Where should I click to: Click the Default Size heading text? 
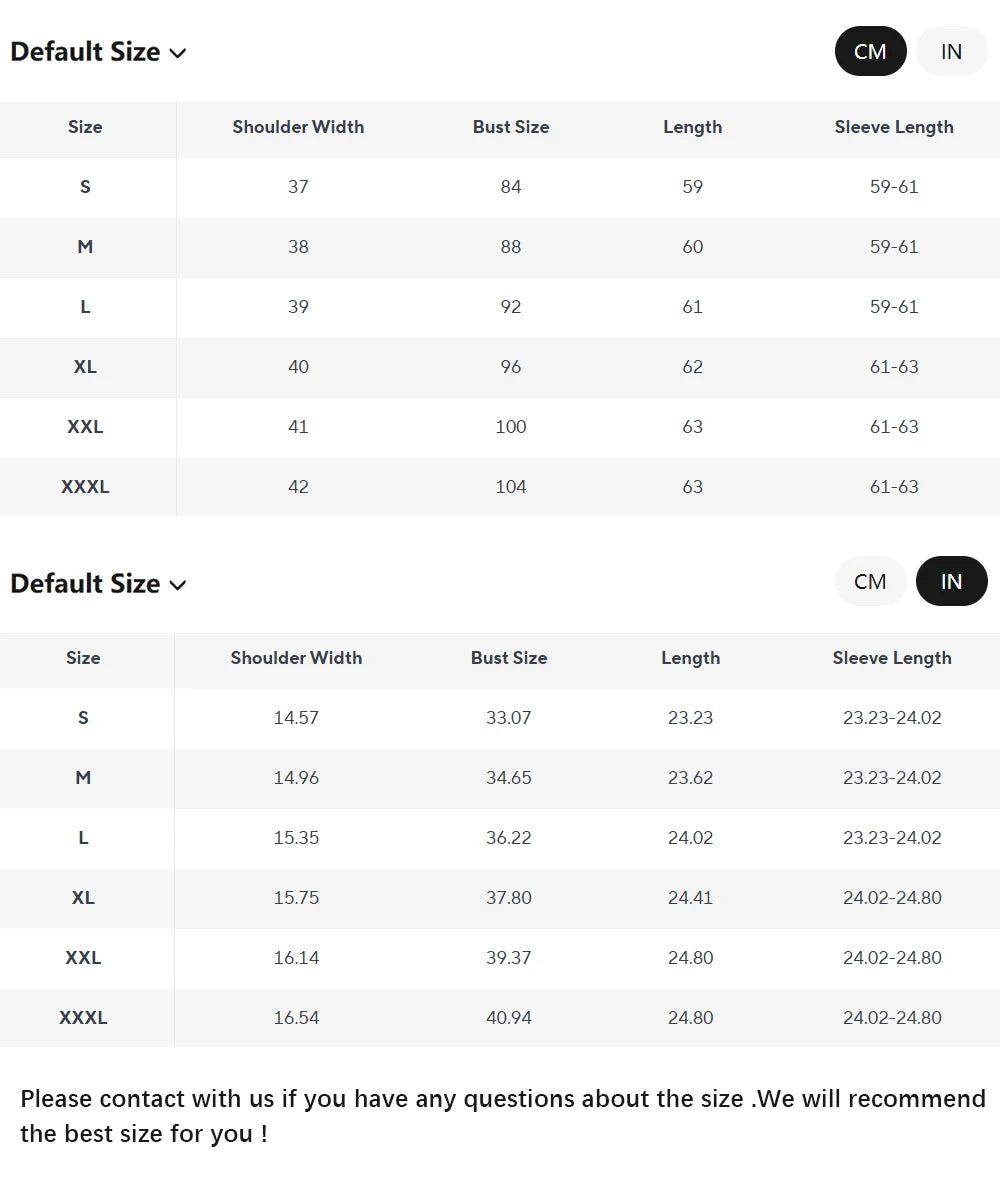85,51
